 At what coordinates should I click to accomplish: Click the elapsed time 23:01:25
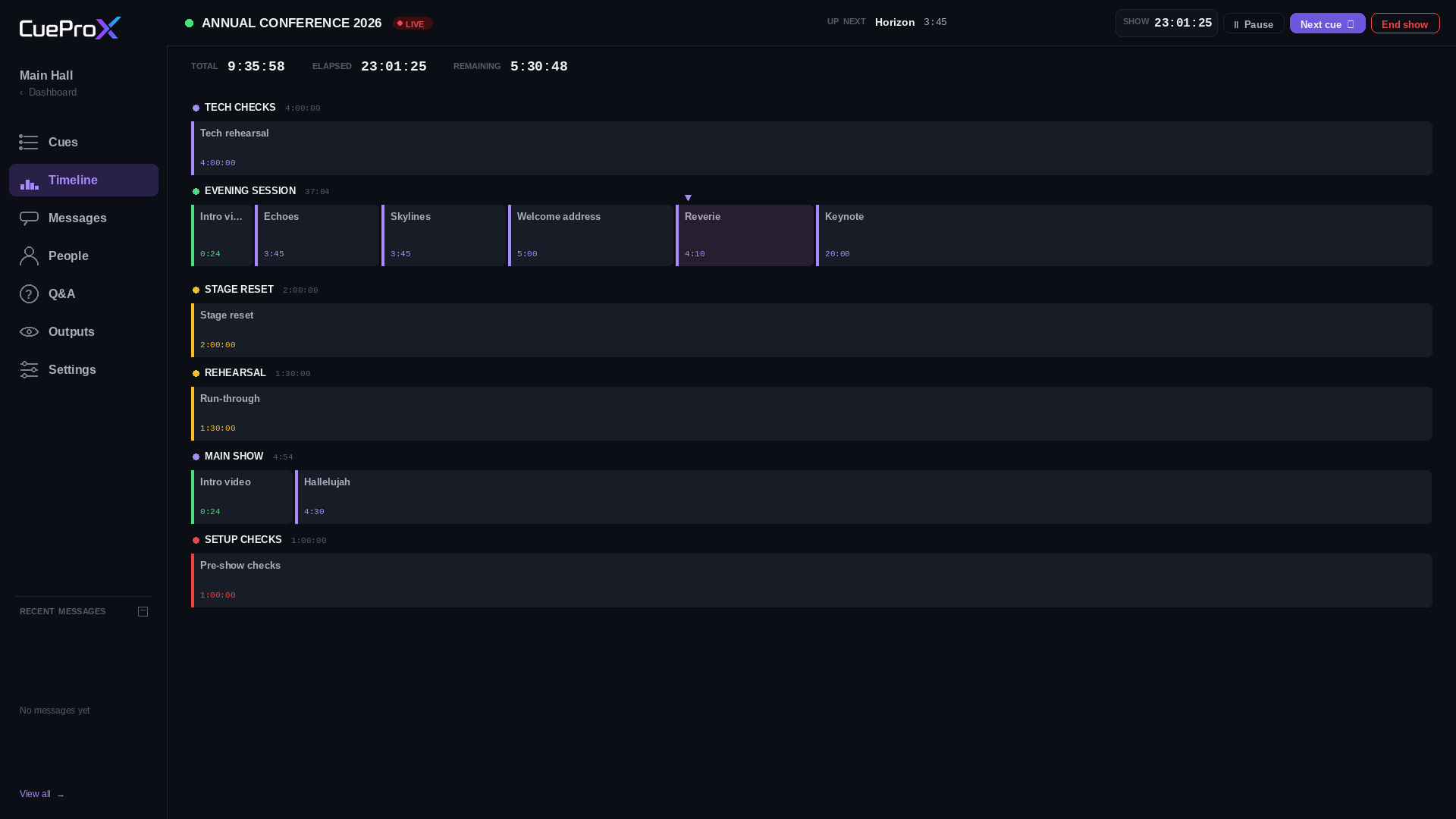point(394,67)
